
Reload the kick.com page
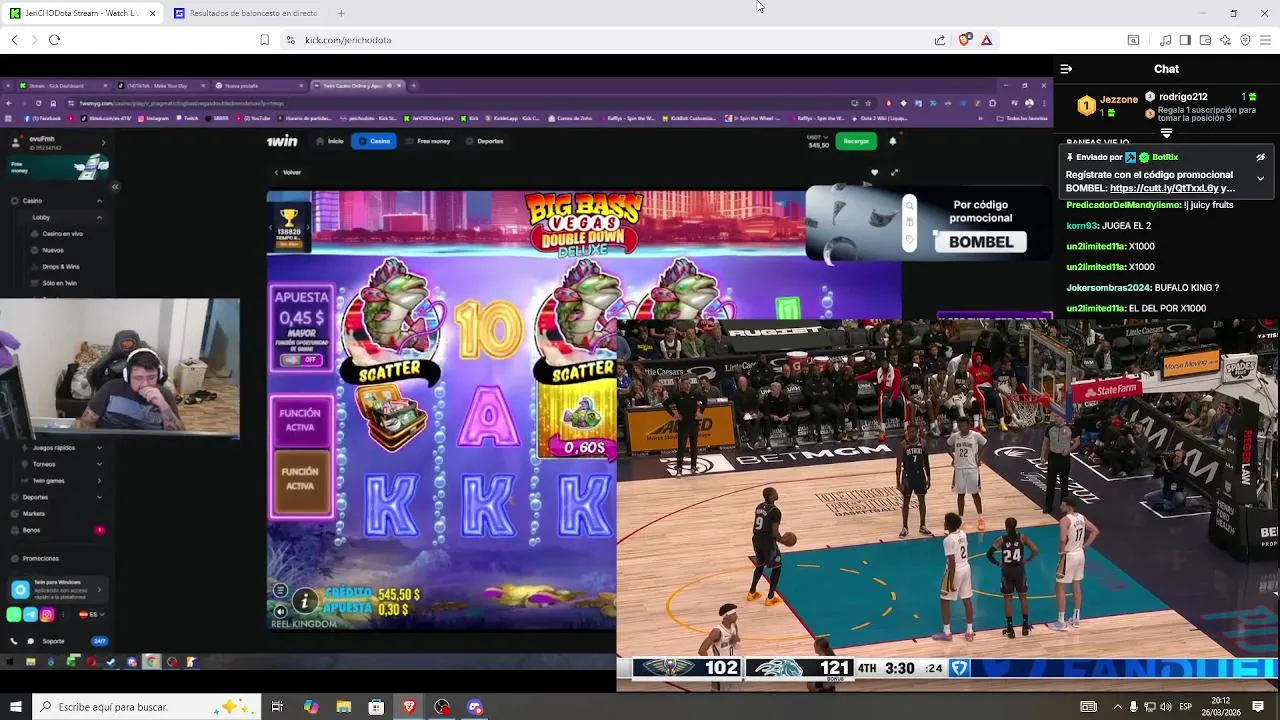pos(54,40)
